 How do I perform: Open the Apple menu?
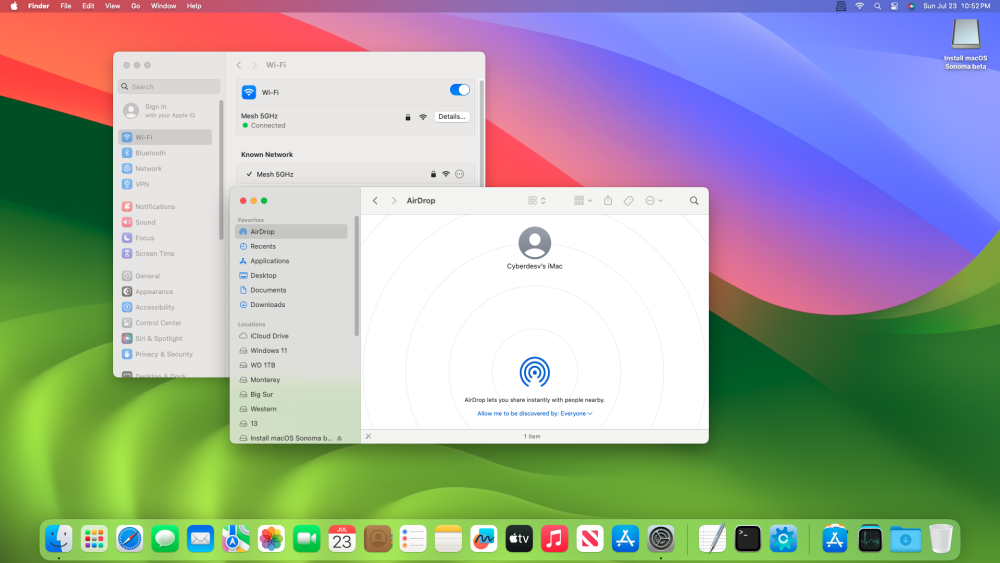pyautogui.click(x=14, y=6)
